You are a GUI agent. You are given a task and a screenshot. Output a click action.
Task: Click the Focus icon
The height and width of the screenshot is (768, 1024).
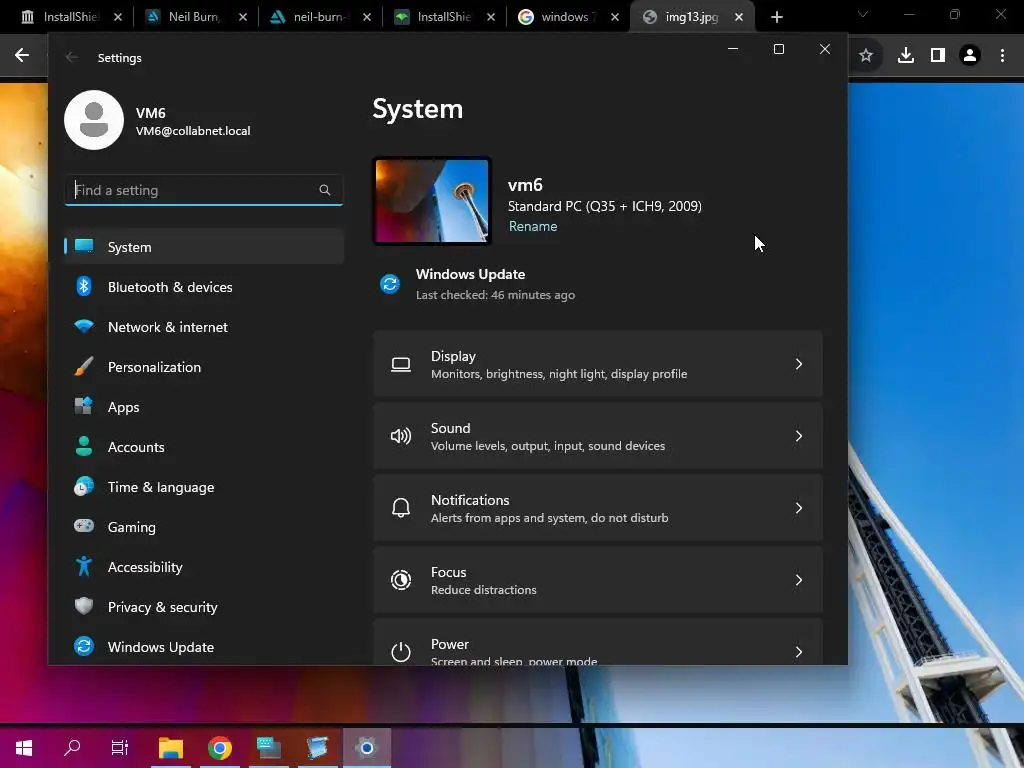point(401,580)
